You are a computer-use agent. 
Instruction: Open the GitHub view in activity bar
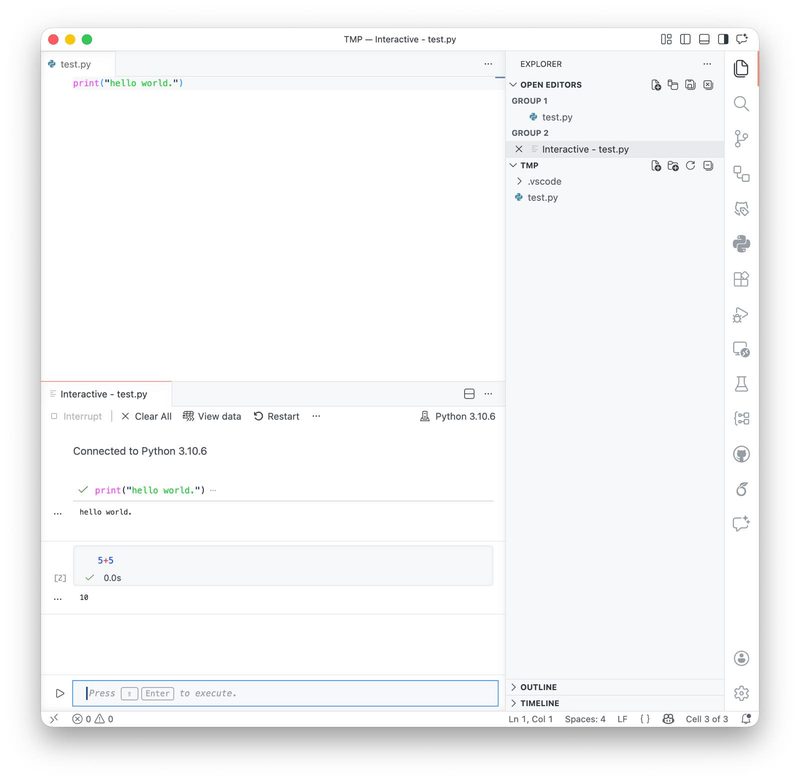[x=741, y=454]
